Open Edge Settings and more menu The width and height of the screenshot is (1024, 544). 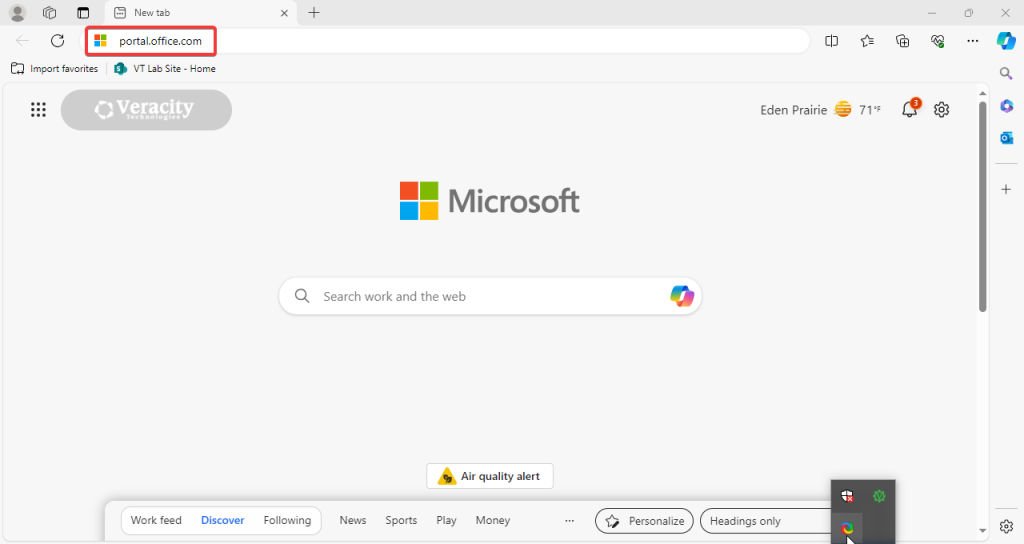coord(972,41)
